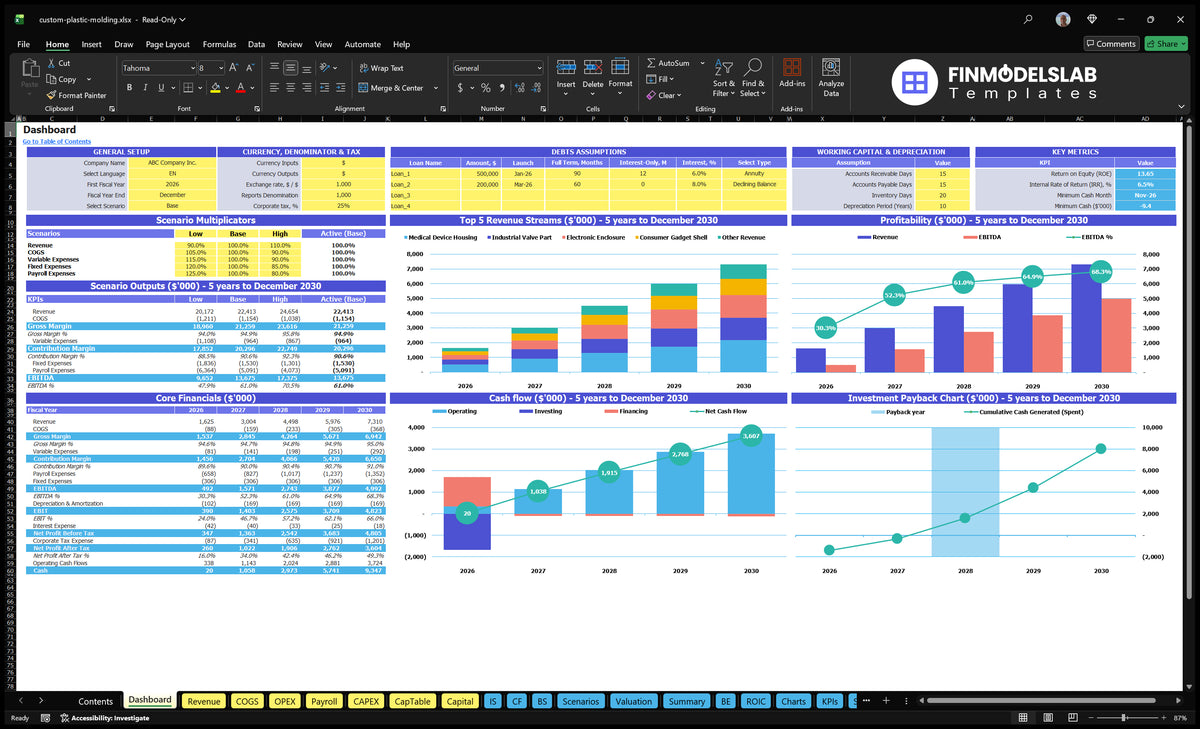
Task: Open the Format cells menu
Action: [620, 74]
